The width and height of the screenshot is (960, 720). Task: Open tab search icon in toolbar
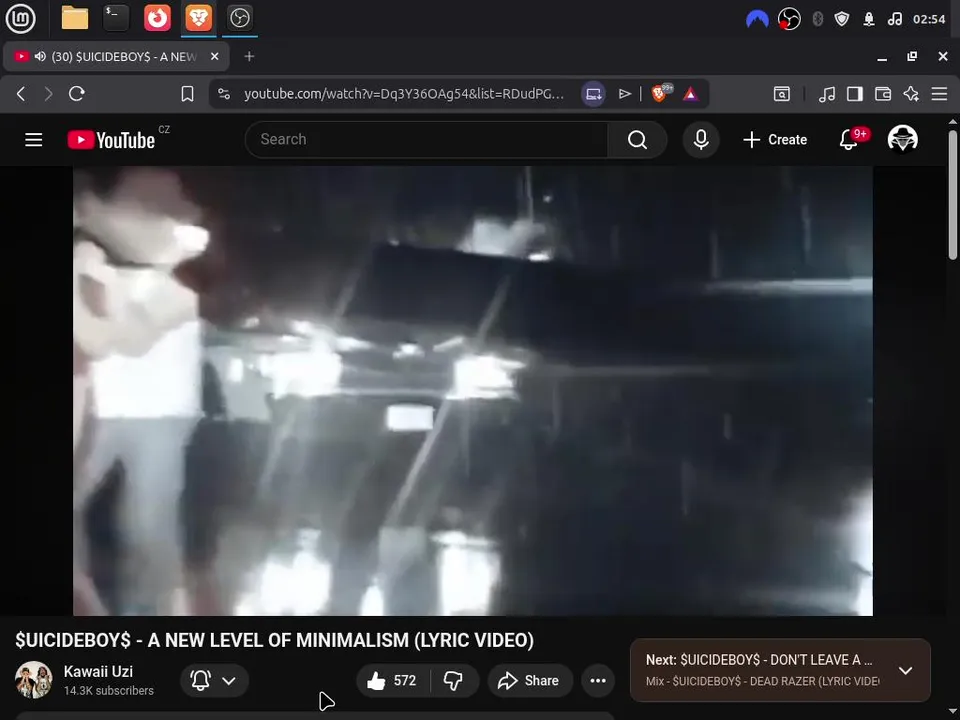pyautogui.click(x=782, y=94)
